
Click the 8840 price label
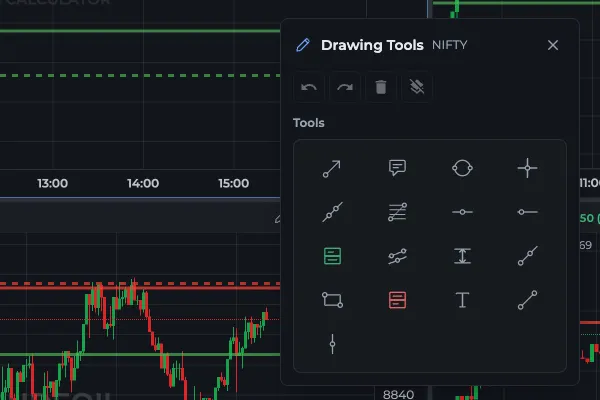pos(398,394)
